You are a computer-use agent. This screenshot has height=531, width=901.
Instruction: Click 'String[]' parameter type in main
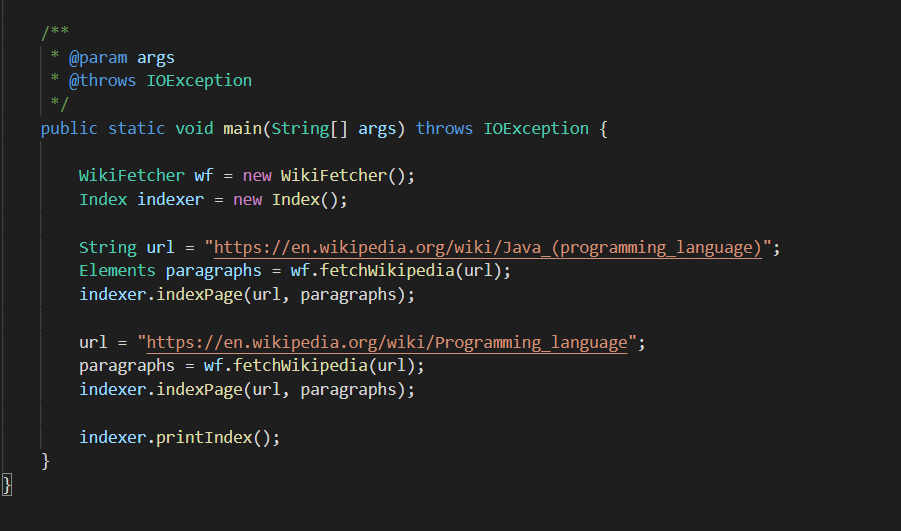pos(309,129)
